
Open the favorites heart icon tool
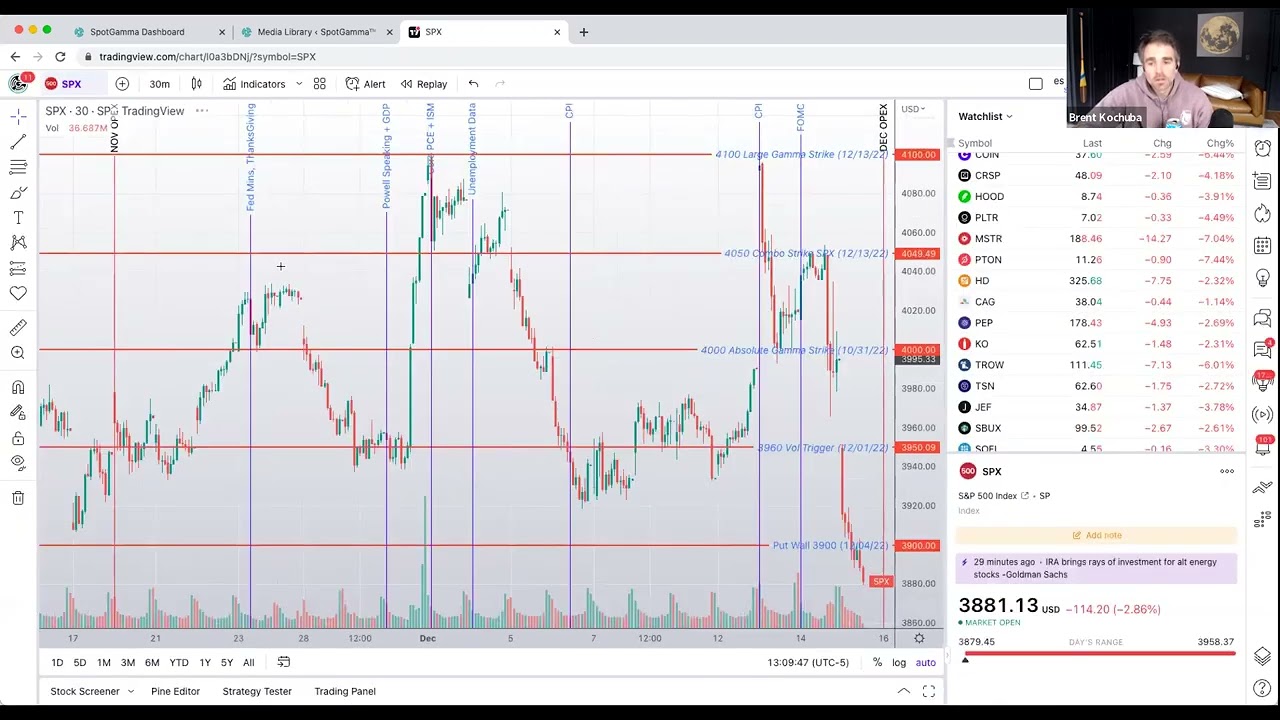(18, 293)
